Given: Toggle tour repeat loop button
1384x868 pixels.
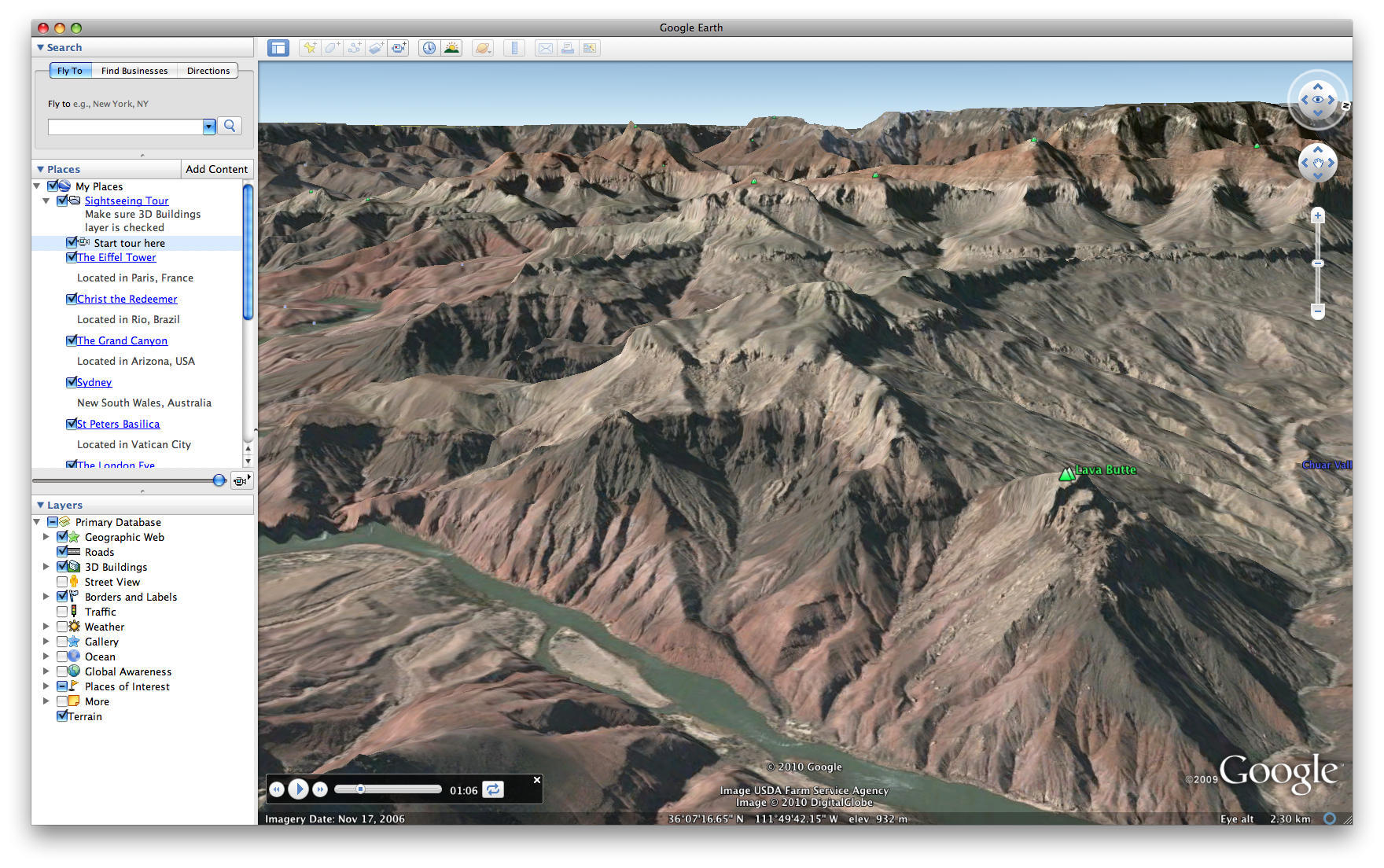Looking at the screenshot, I should (493, 789).
